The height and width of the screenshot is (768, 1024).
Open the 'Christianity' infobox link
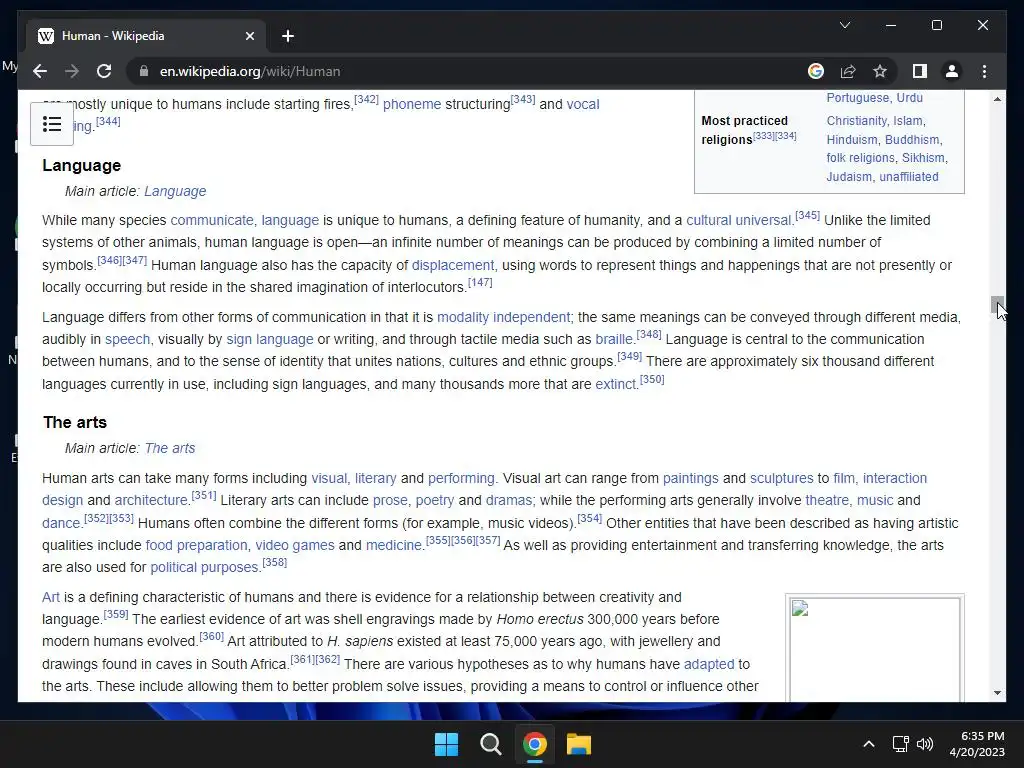point(857,121)
